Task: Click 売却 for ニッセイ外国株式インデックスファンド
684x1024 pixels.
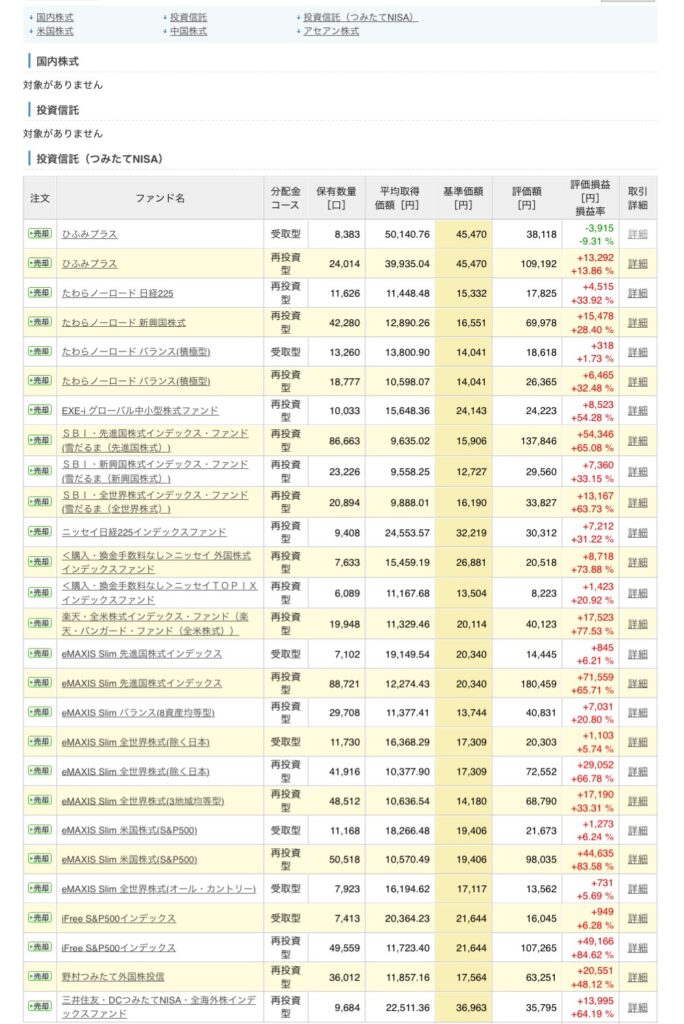Action: pos(40,562)
